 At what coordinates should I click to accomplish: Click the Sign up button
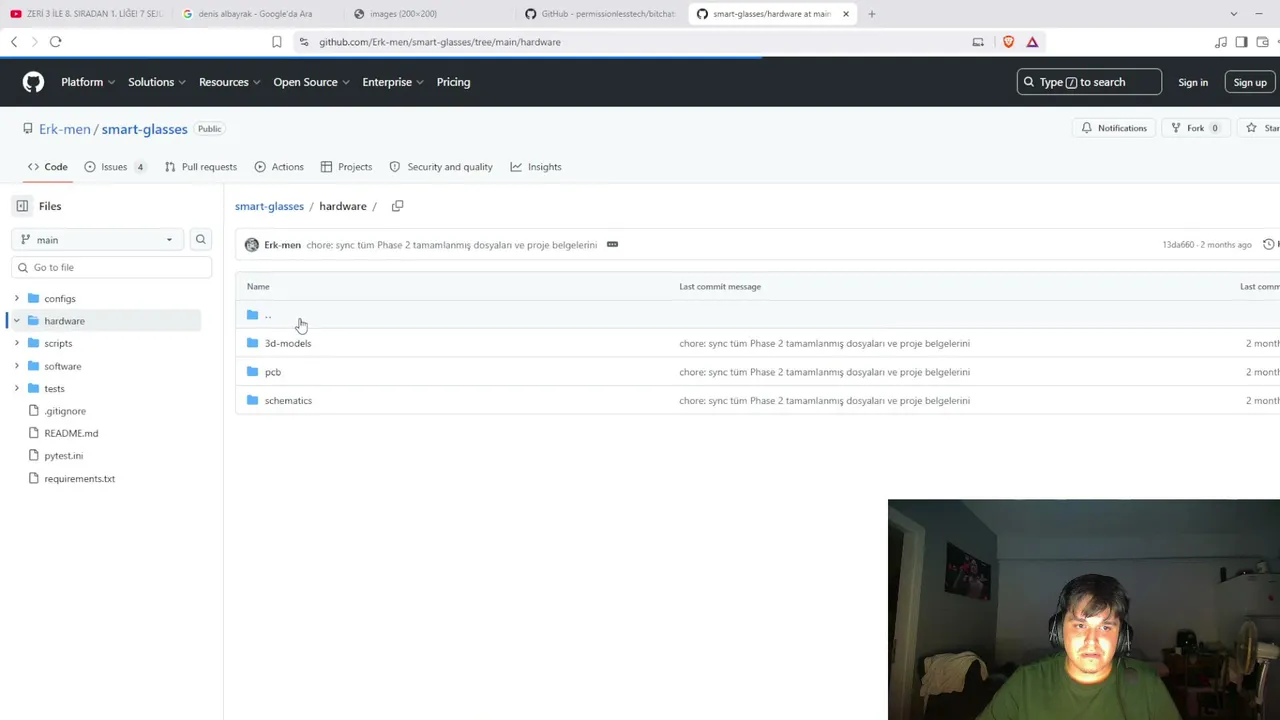[x=1250, y=82]
